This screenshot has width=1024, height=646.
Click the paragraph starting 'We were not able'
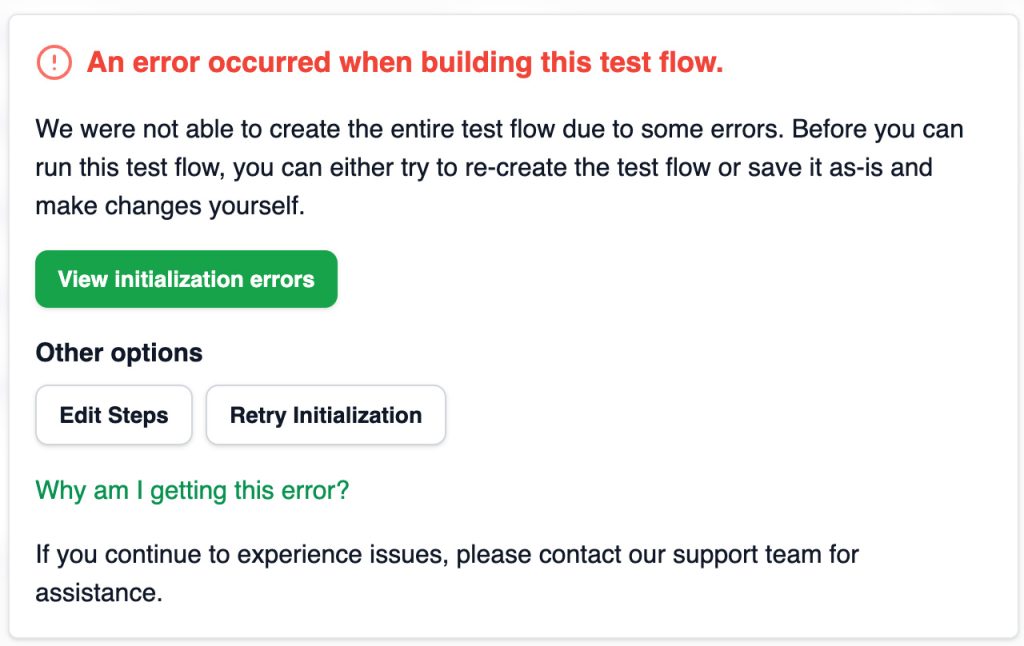(x=500, y=167)
